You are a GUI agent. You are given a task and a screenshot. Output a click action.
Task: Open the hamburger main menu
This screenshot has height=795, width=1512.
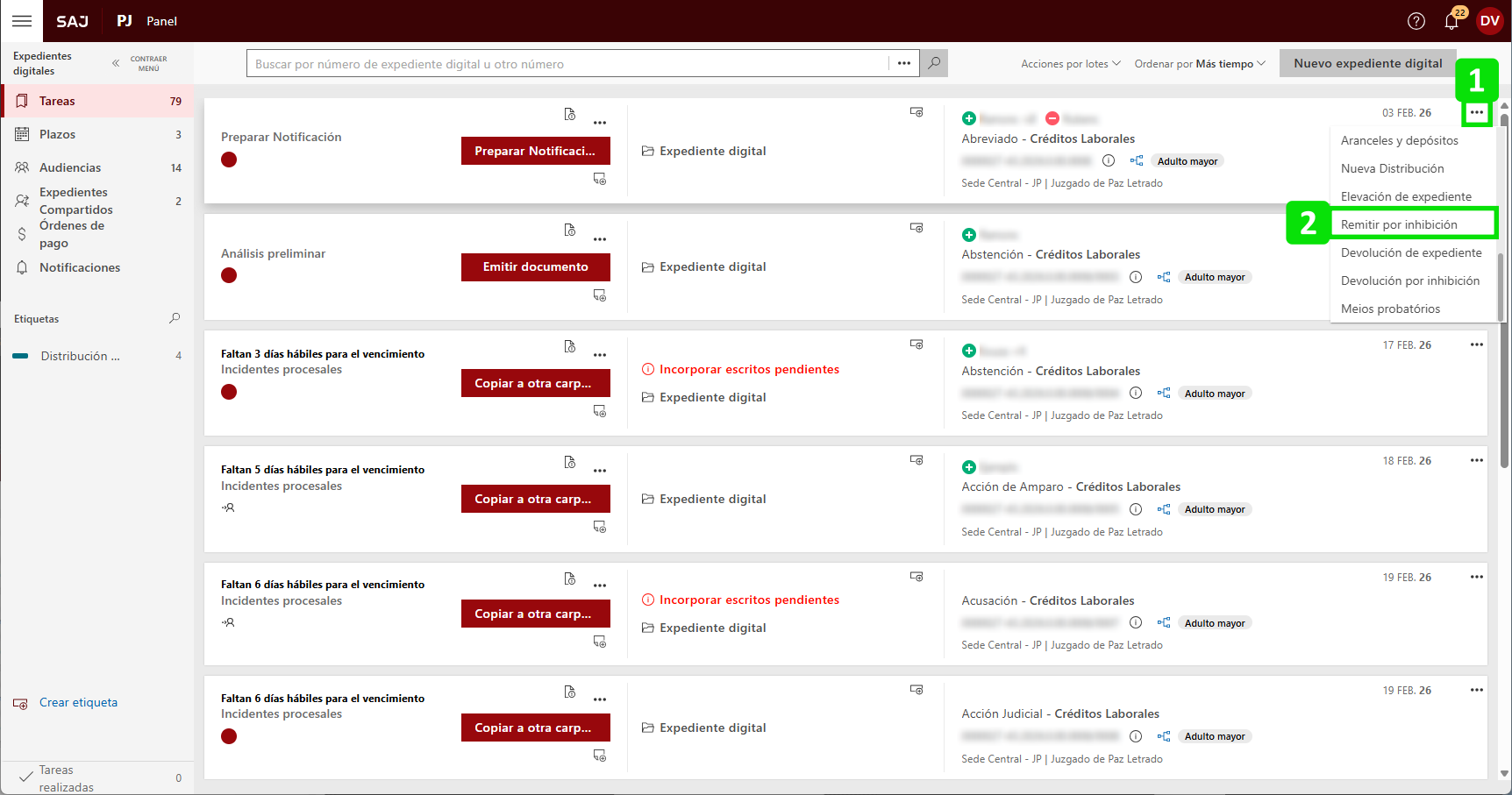tap(22, 21)
